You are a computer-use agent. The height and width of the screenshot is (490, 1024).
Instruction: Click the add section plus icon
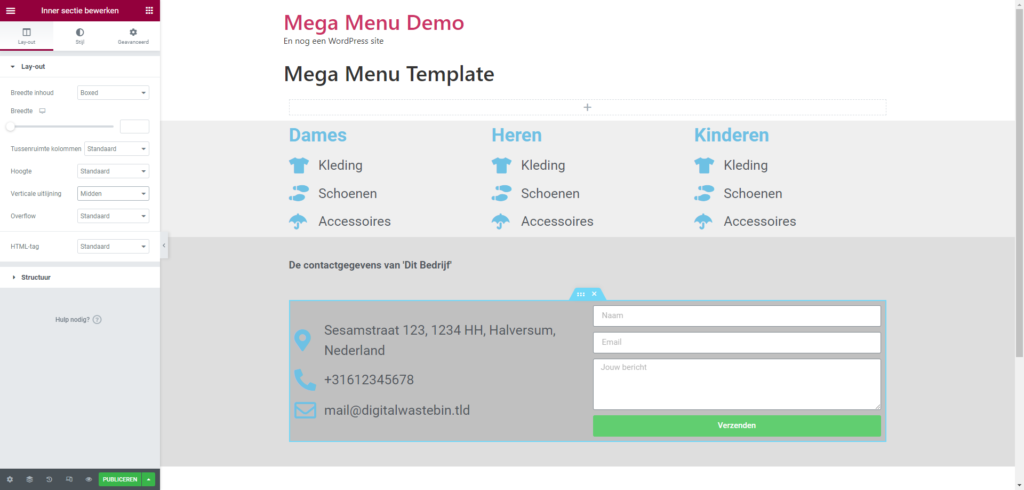click(587, 107)
